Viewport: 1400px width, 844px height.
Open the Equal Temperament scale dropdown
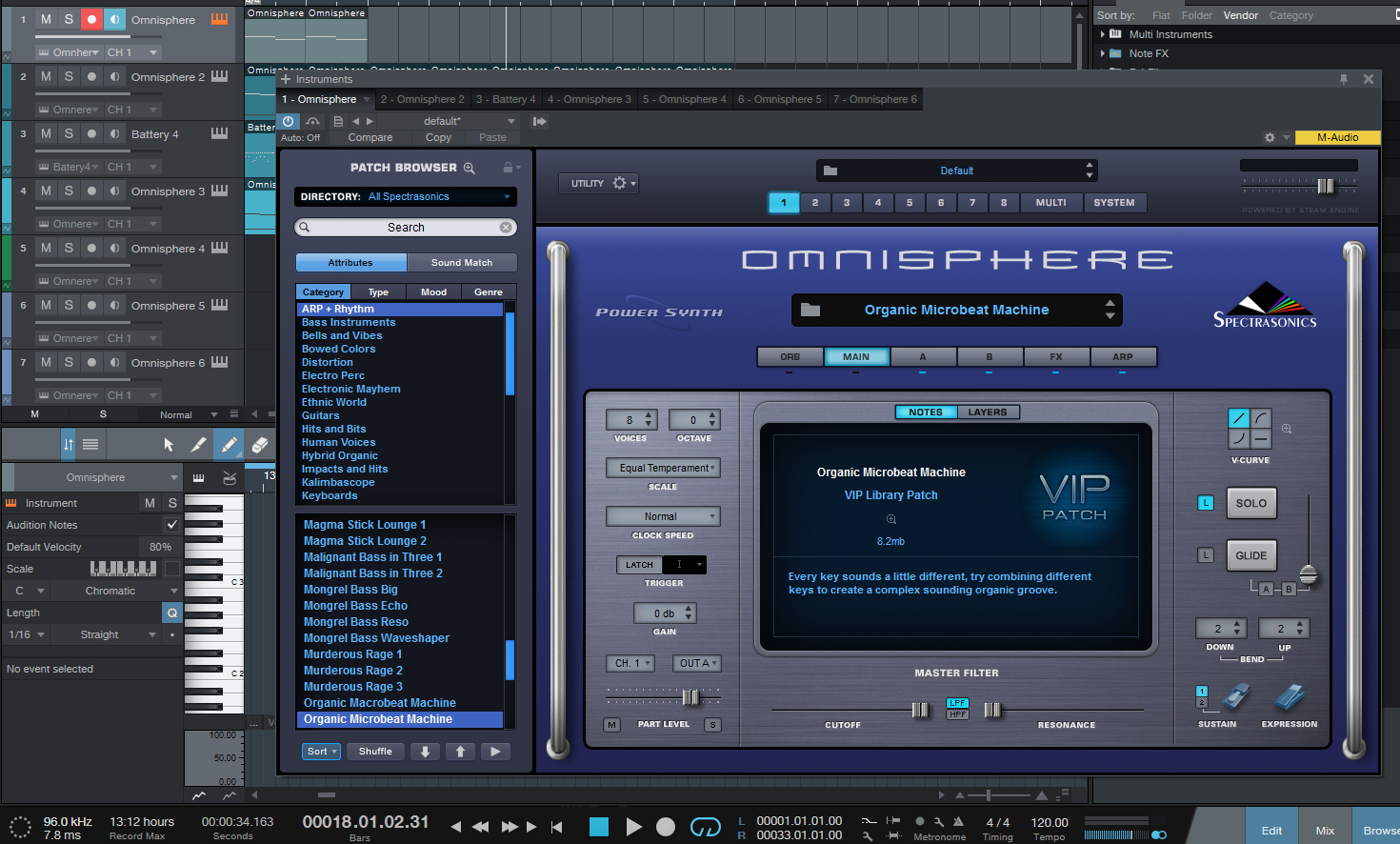[x=664, y=468]
